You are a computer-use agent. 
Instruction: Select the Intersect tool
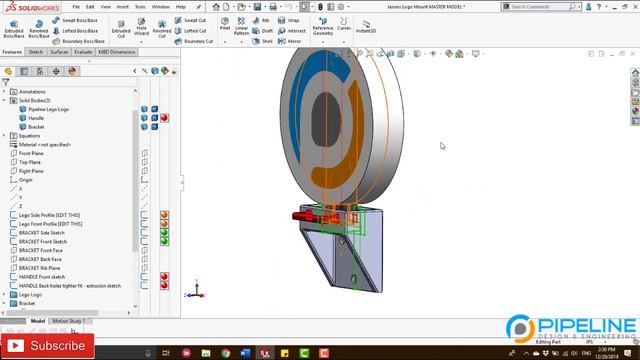(291, 31)
